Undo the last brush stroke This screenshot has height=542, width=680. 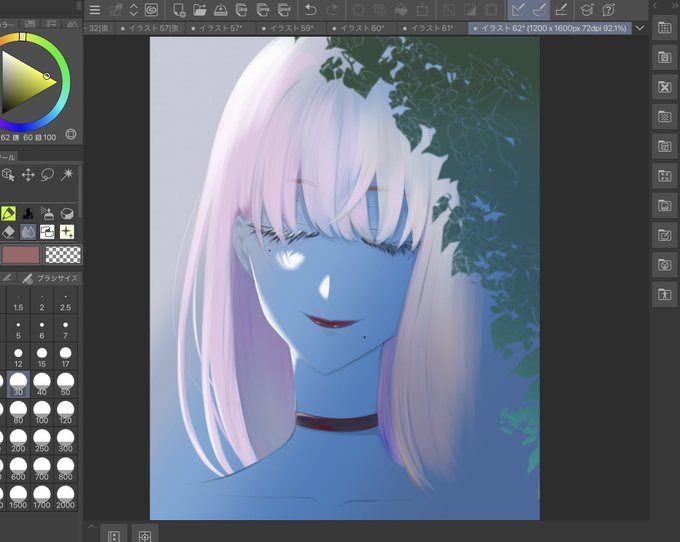tap(311, 10)
